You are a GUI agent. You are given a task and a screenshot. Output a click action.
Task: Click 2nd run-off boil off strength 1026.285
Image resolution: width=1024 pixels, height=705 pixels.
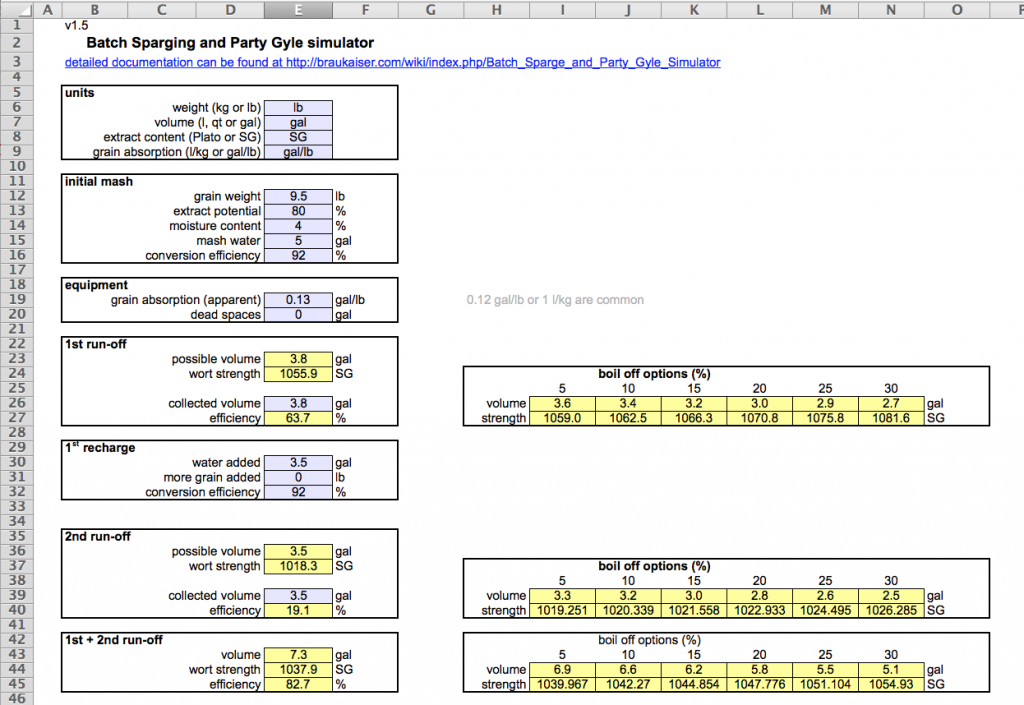[x=891, y=610]
